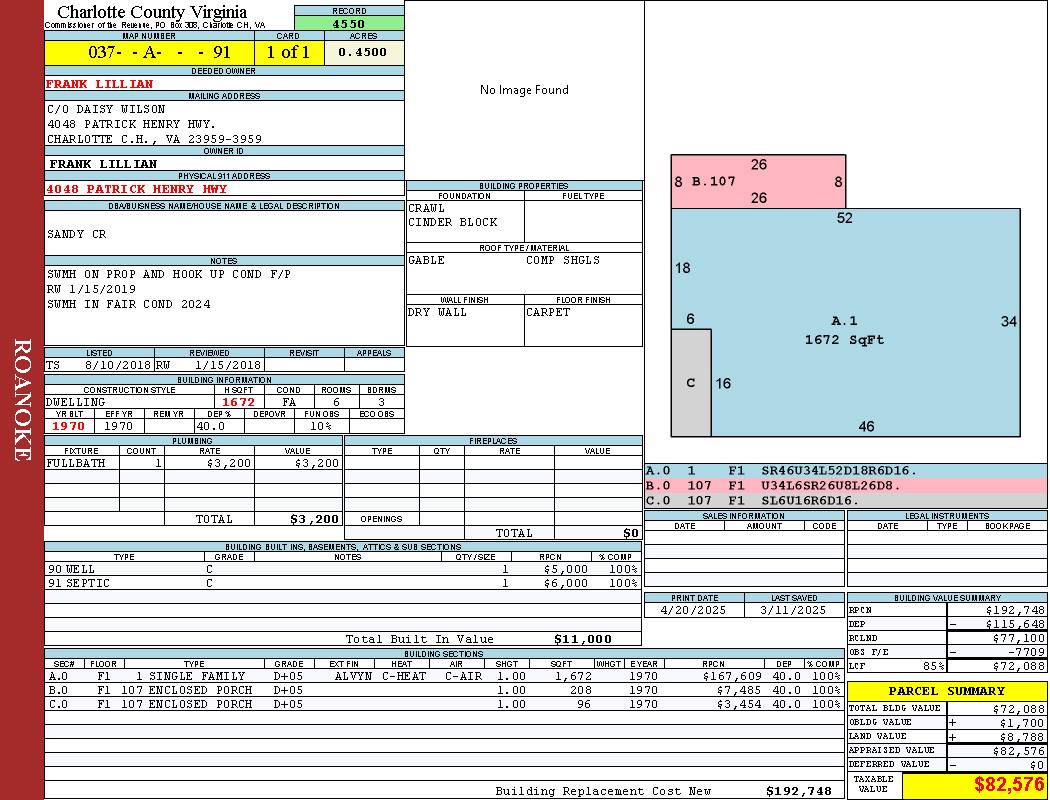Select pink sketch code row B.0 U34L6SR26U8L26D8
This screenshot has width=1050, height=800.
click(846, 486)
